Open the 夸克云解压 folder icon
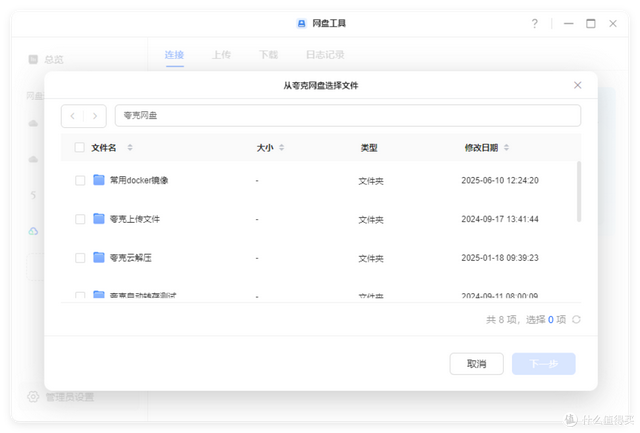640x433 pixels. pos(99,258)
